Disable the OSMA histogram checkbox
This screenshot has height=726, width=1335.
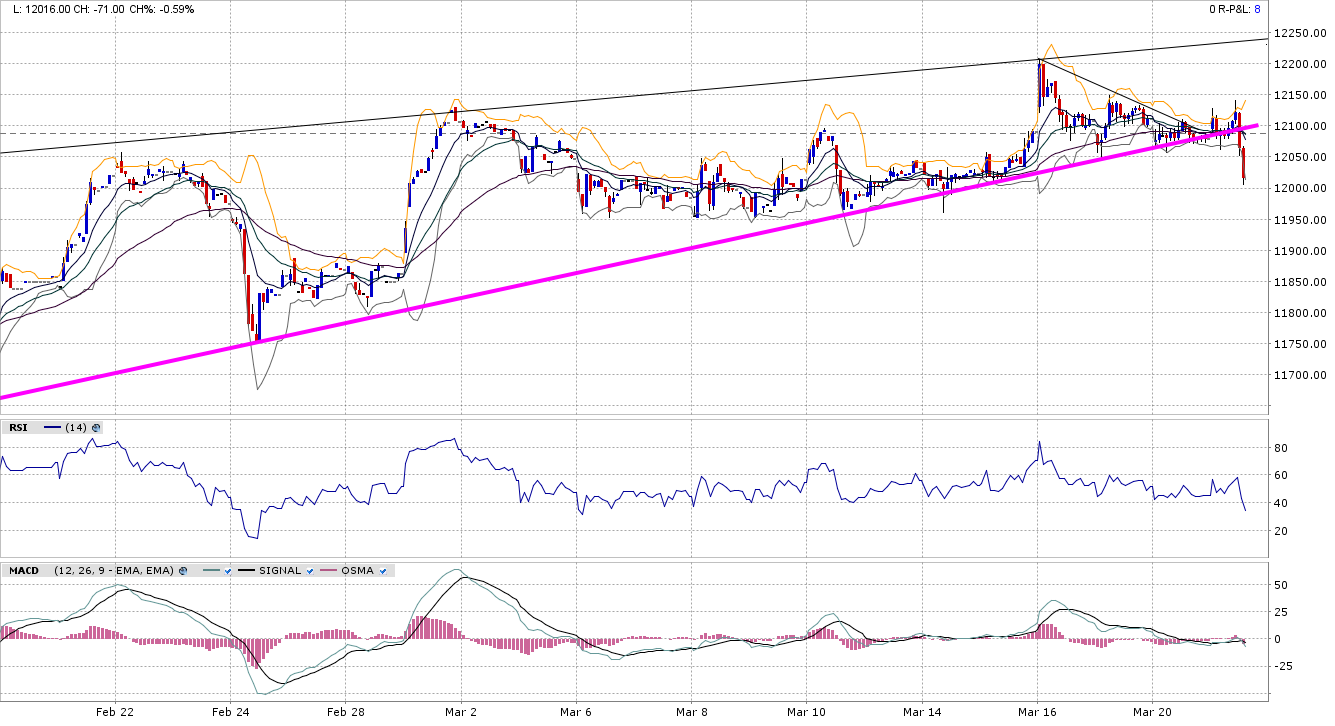383,571
